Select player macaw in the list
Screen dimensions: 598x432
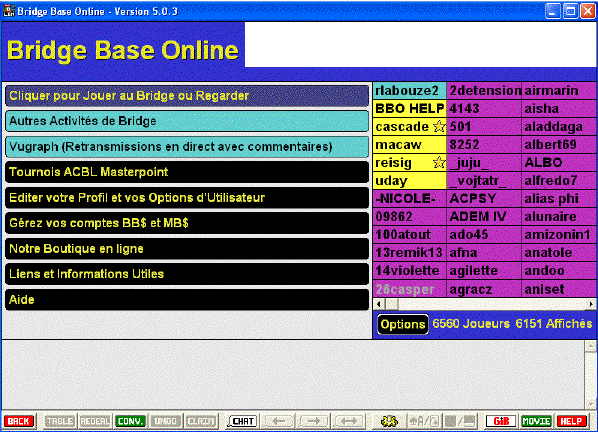click(x=410, y=145)
